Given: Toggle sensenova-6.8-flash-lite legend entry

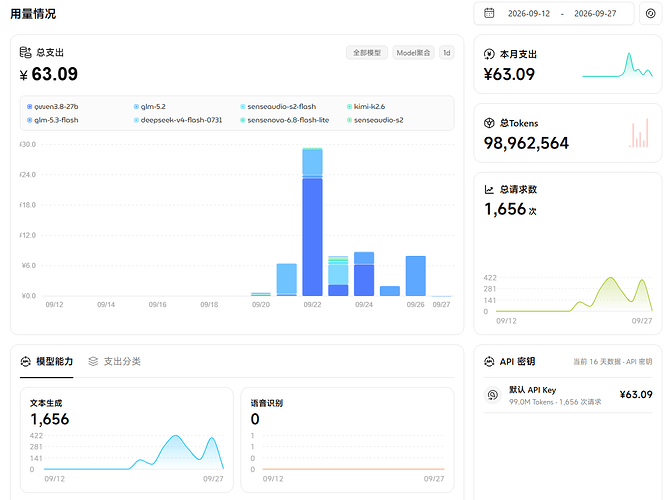Looking at the screenshot, I should [285, 120].
